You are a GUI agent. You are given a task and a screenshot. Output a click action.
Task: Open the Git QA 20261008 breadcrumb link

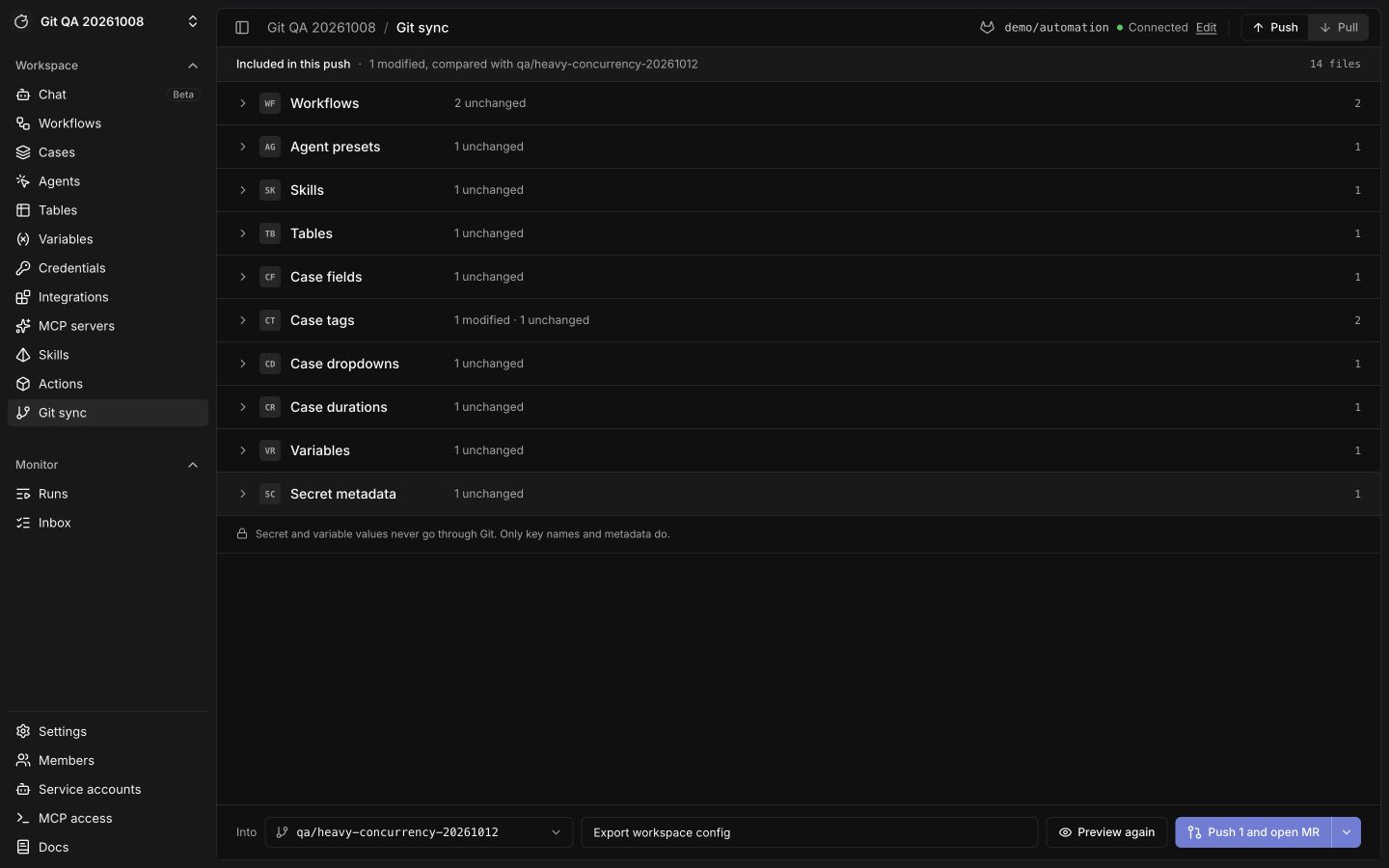(321, 28)
